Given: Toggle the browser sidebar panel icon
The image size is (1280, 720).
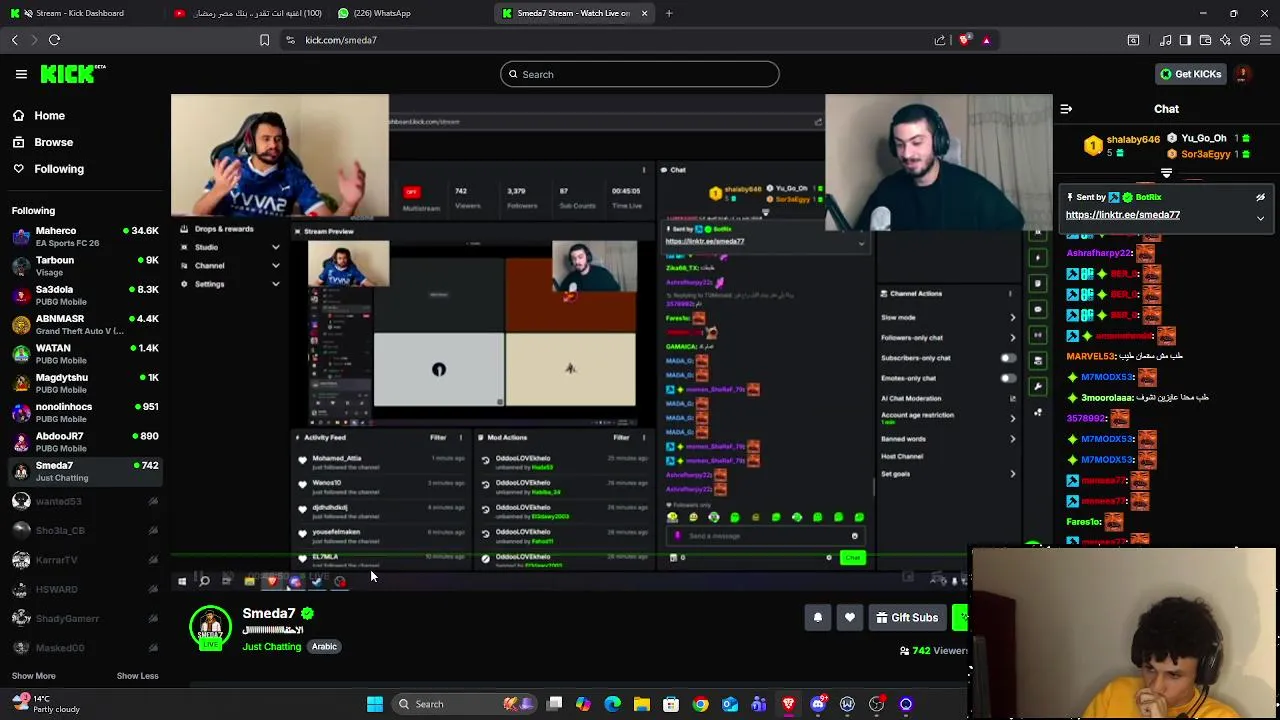Looking at the screenshot, I should tap(1185, 40).
